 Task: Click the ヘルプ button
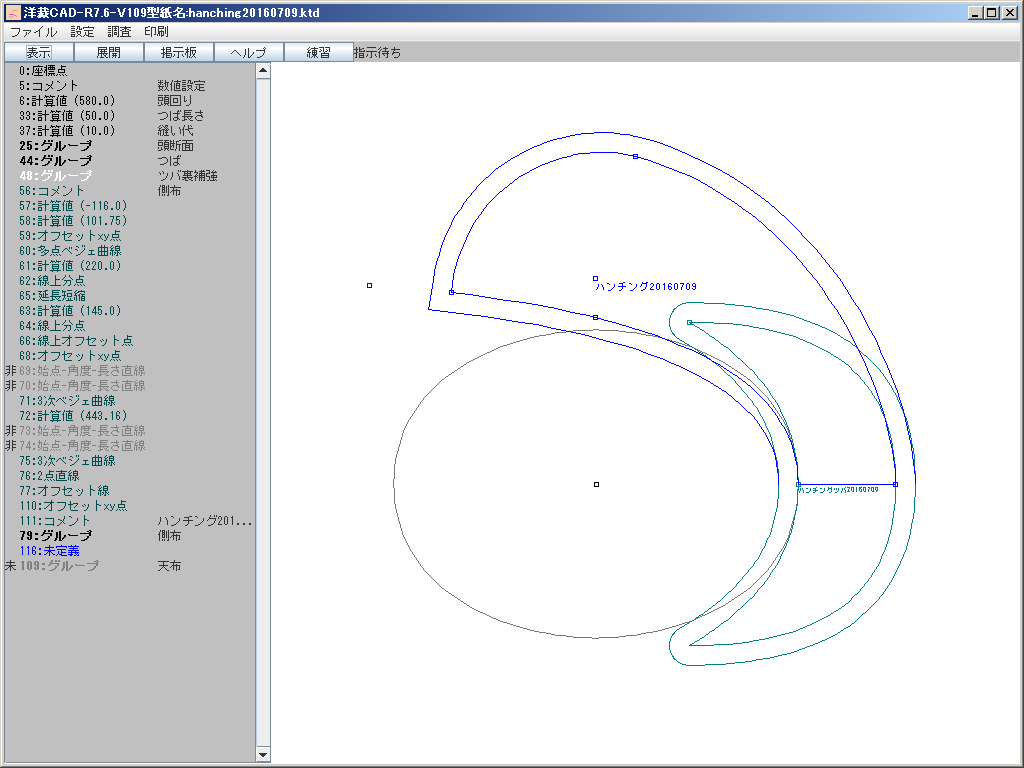[x=249, y=52]
